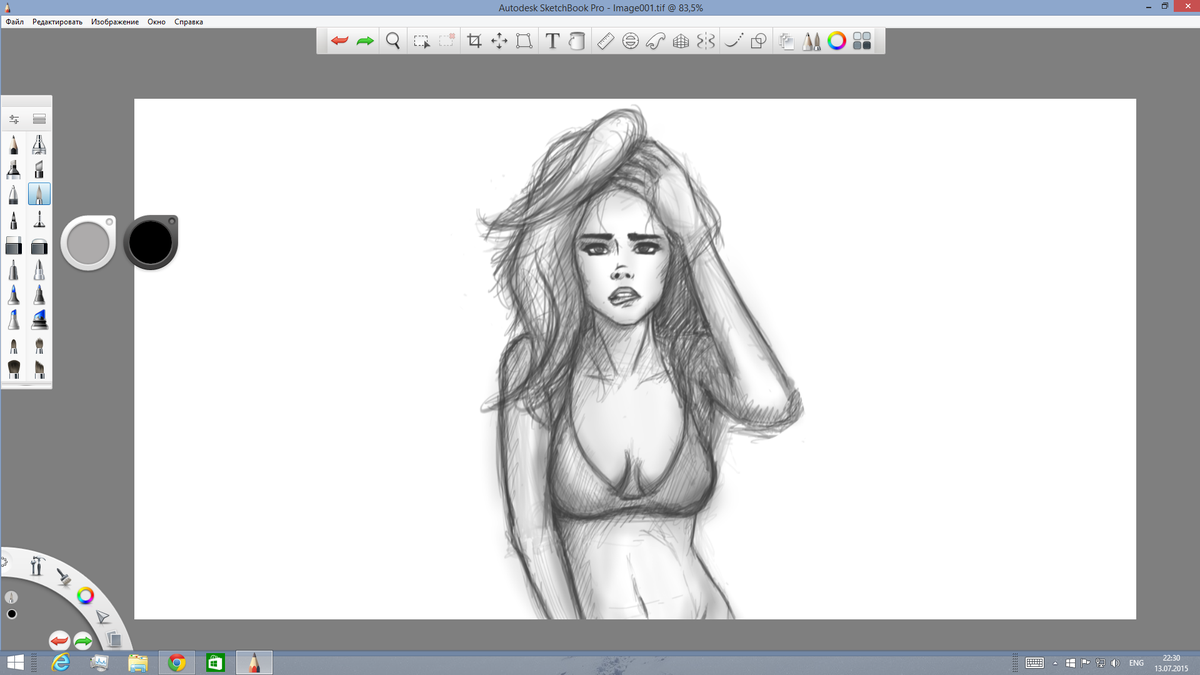This screenshot has width=1200, height=675.
Task: Pick the Distort transform tool
Action: click(x=524, y=41)
